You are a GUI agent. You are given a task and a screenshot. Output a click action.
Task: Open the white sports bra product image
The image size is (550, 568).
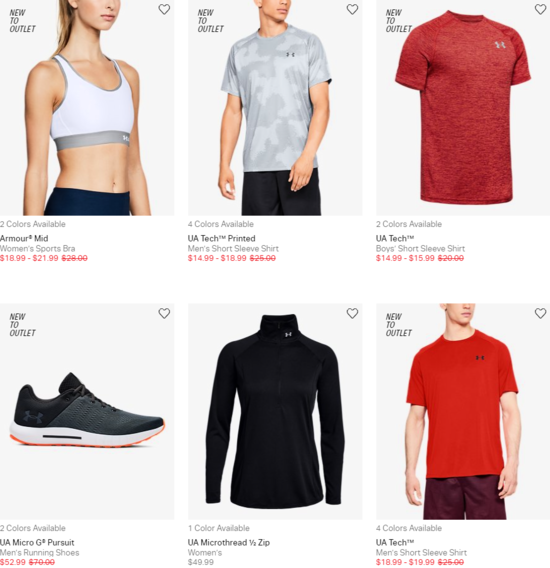click(87, 108)
